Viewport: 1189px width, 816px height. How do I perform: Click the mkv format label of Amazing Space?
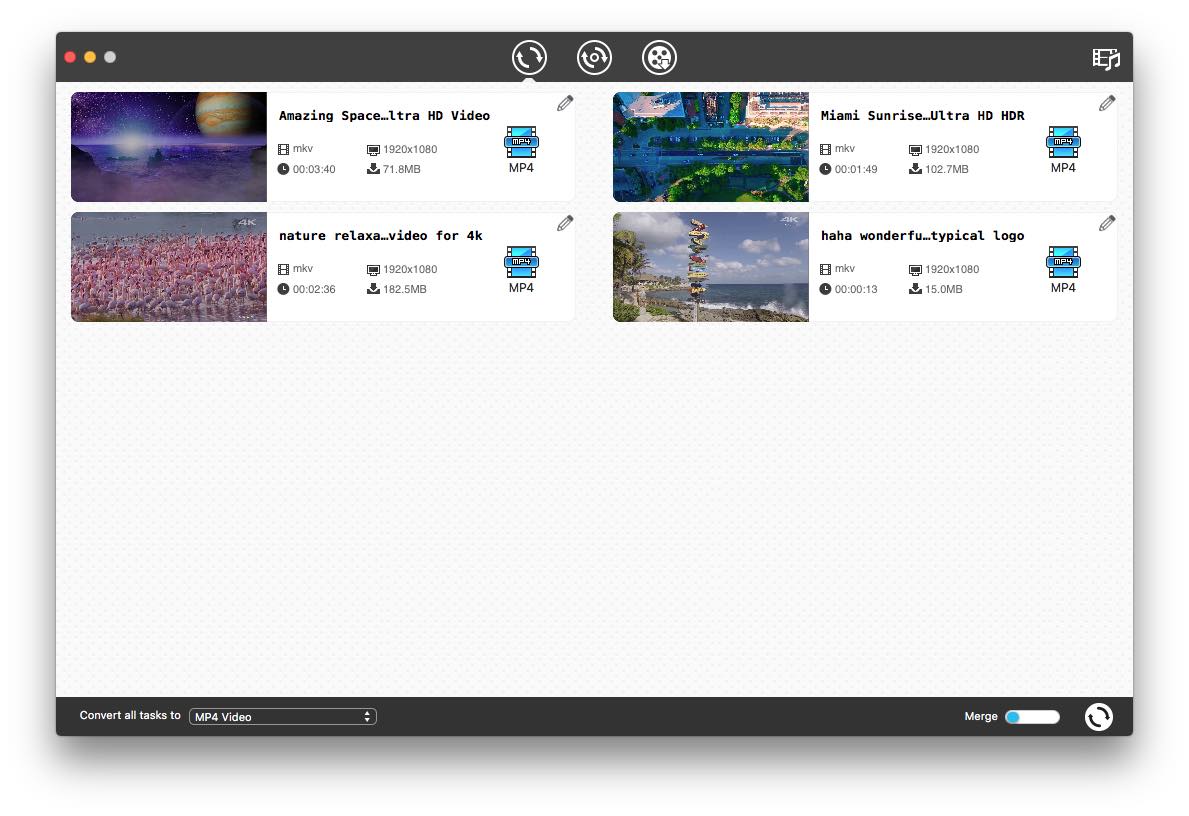coord(303,149)
